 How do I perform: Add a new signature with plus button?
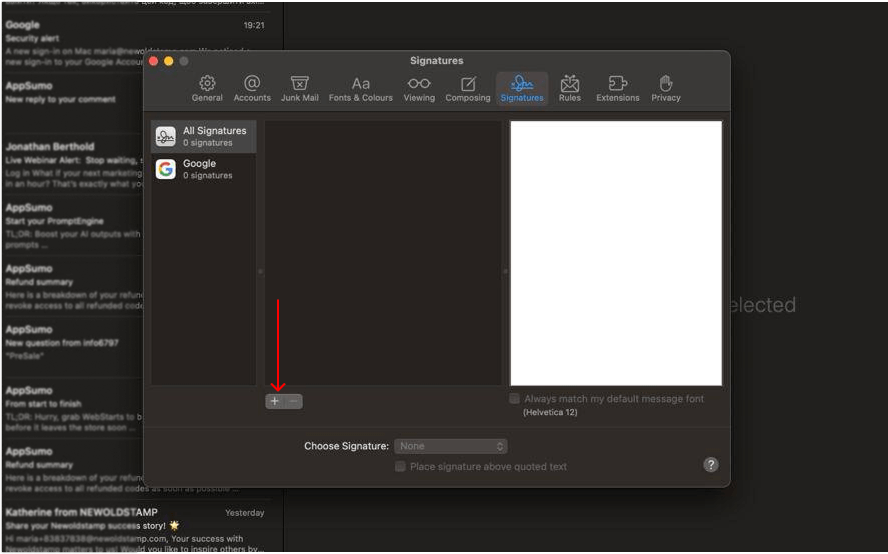point(275,401)
